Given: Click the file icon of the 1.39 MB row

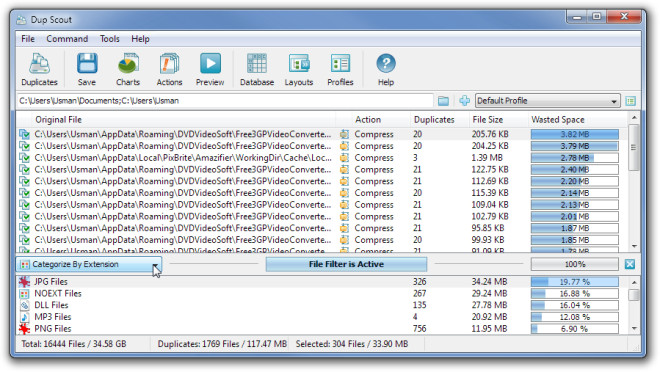Looking at the screenshot, I should 24,158.
